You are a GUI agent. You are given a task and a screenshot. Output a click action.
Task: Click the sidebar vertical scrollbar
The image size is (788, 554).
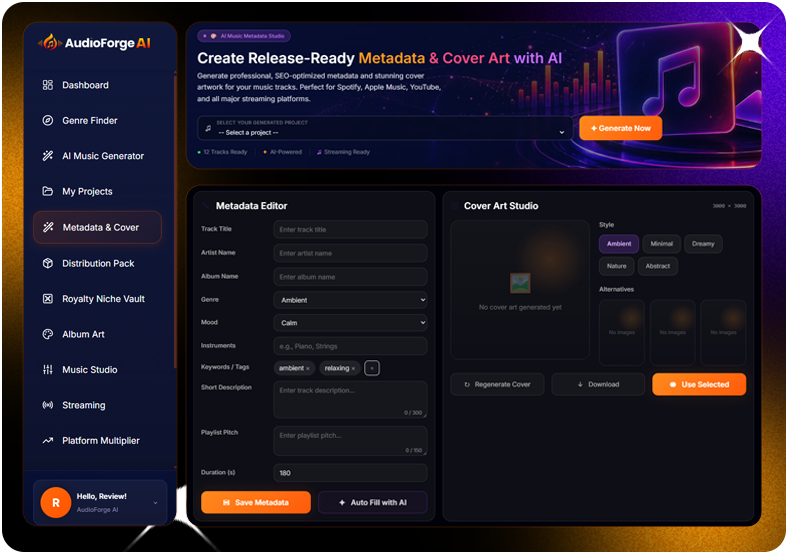click(175, 221)
